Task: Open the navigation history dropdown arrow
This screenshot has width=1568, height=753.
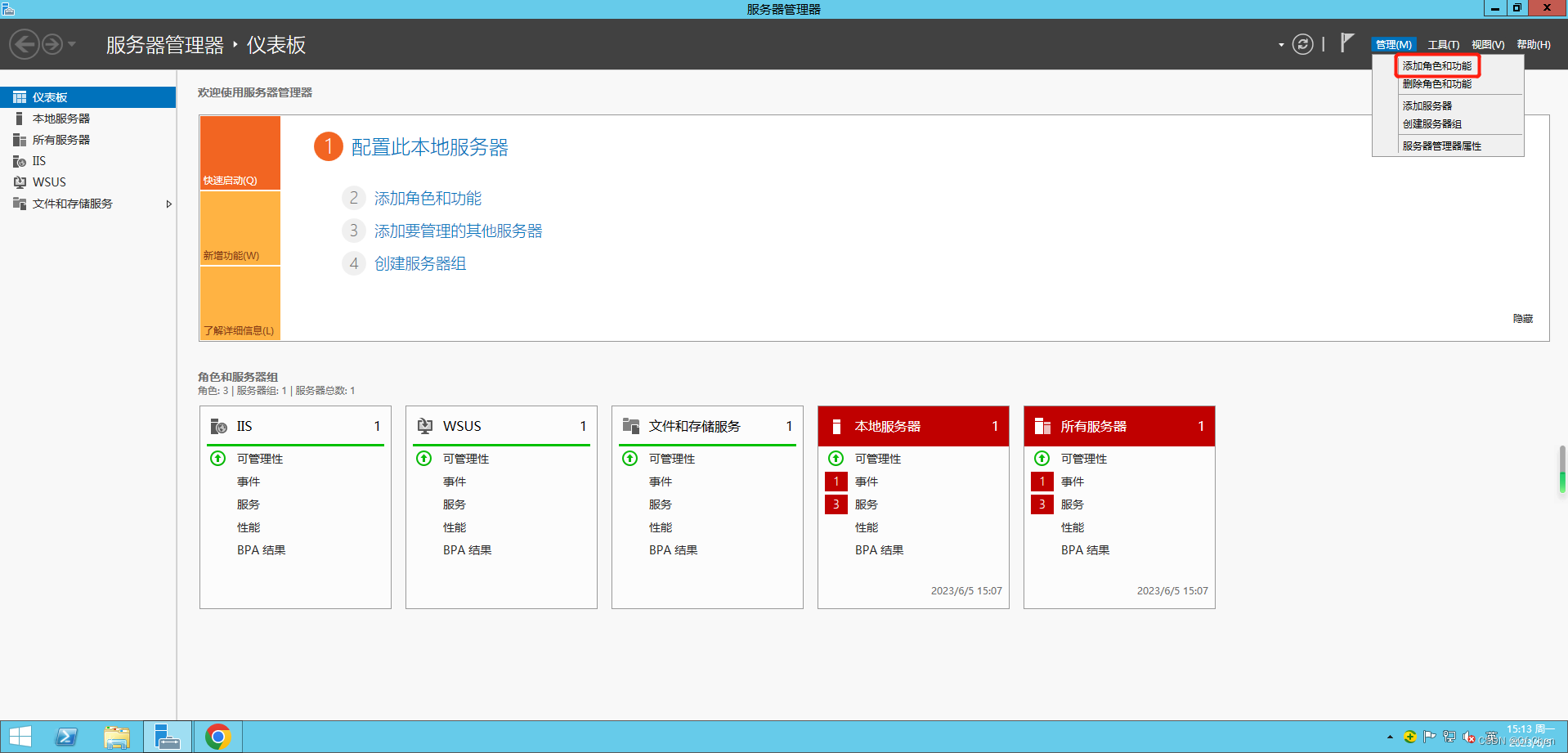Action: coord(72,44)
